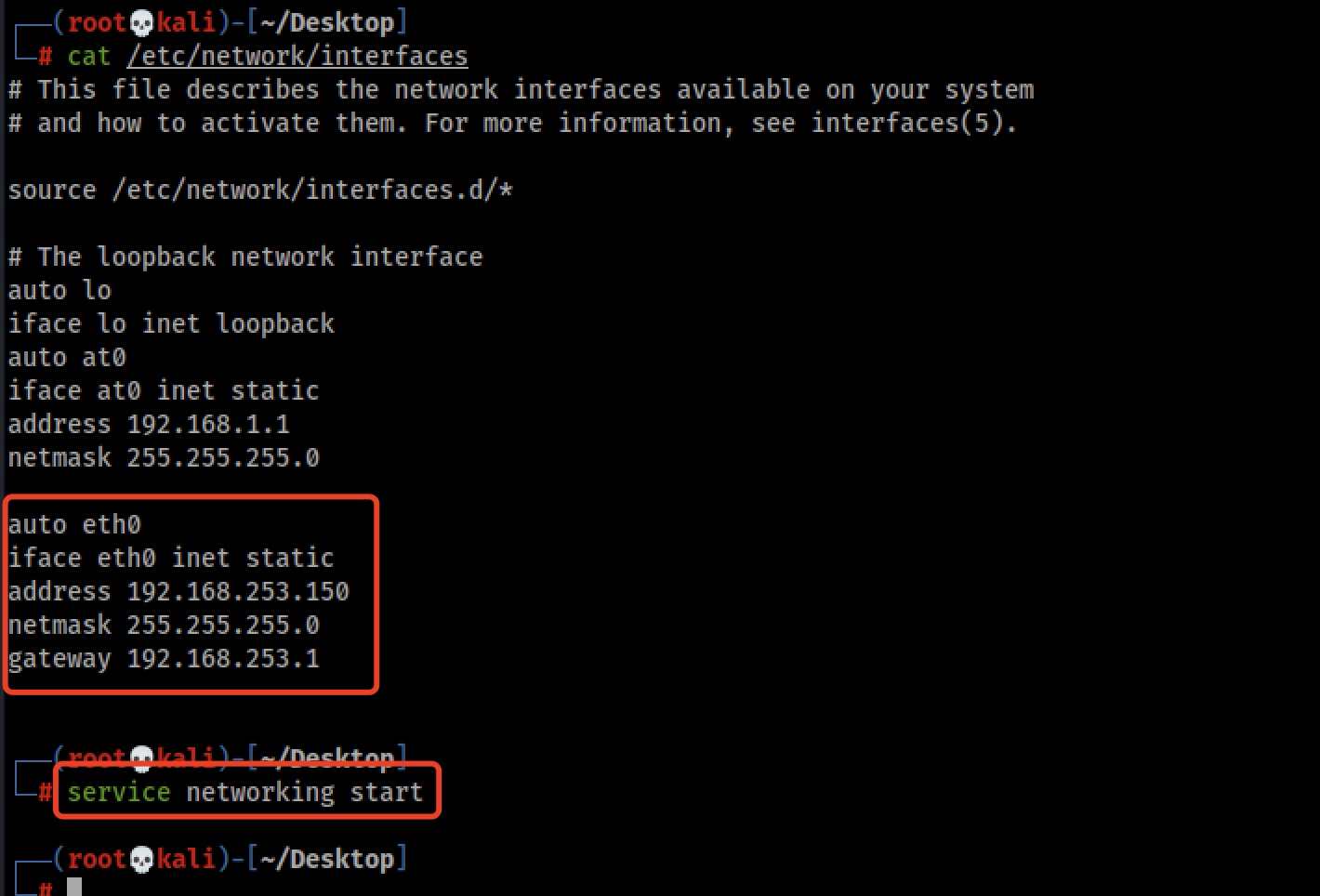Click the "iface lo inet loopback" line
Viewport: 1320px width, 896px height.
point(171,324)
